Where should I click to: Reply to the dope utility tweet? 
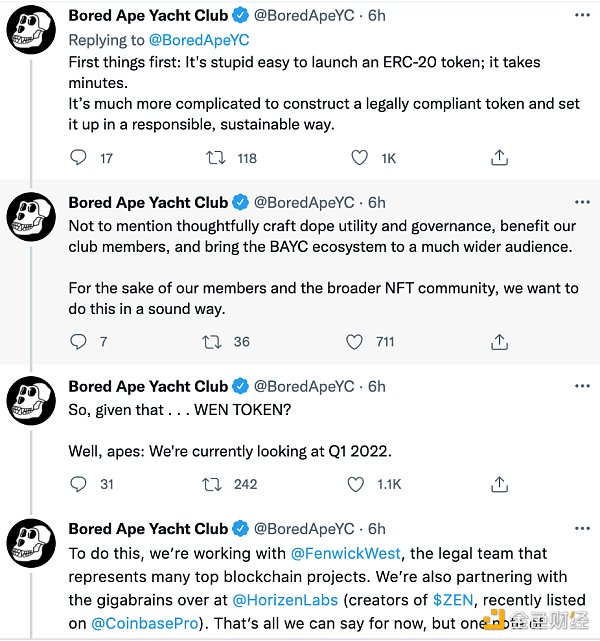[x=80, y=342]
